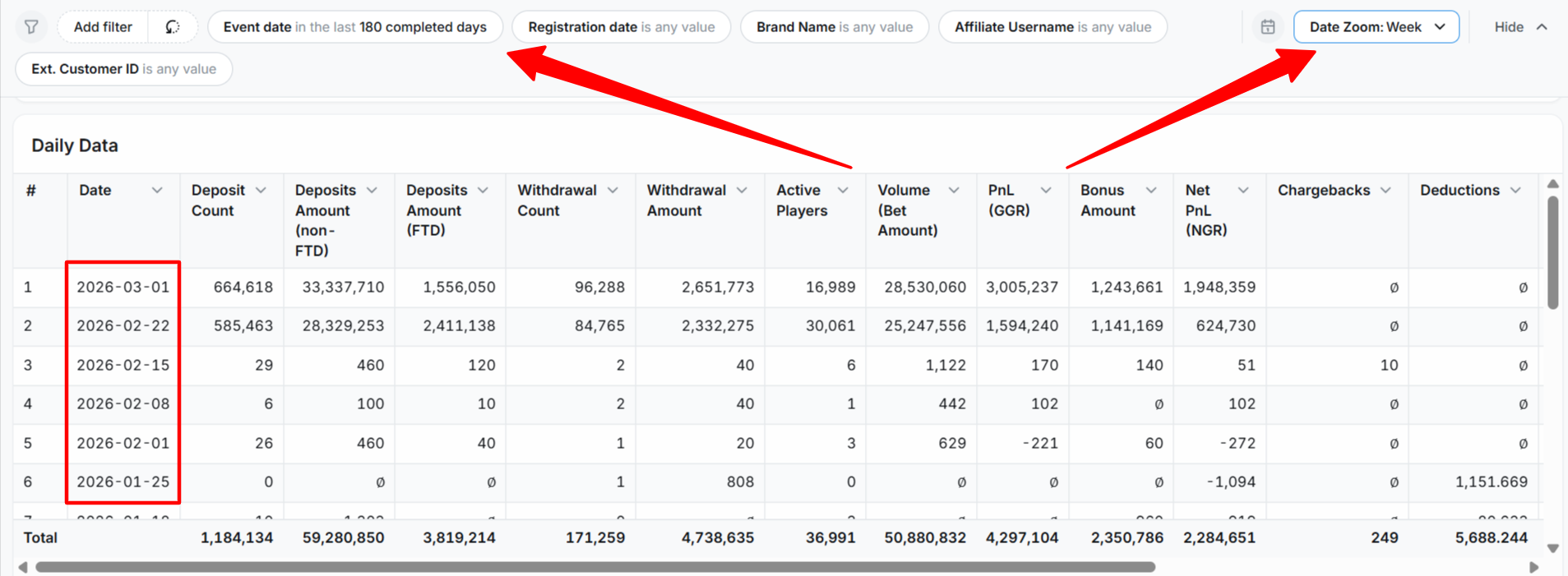
Task: Click the scroll up arrow
Action: [1552, 184]
